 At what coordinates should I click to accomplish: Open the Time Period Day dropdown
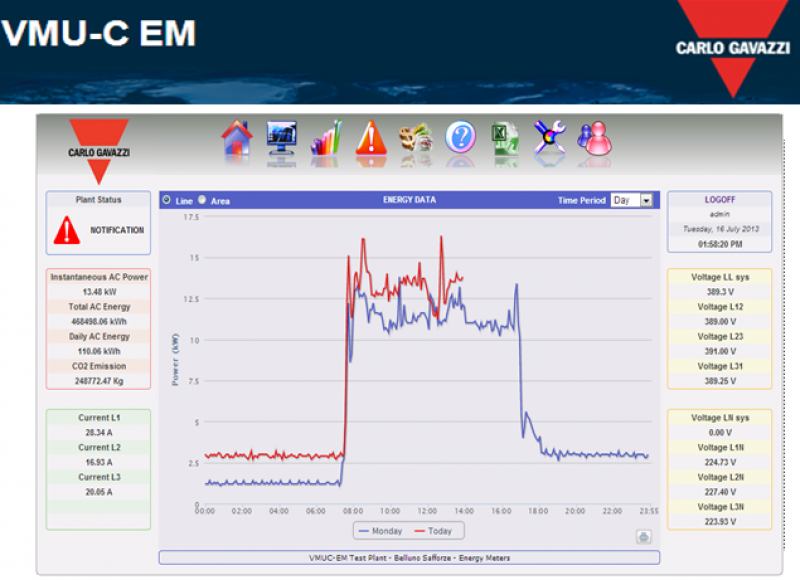tap(632, 200)
